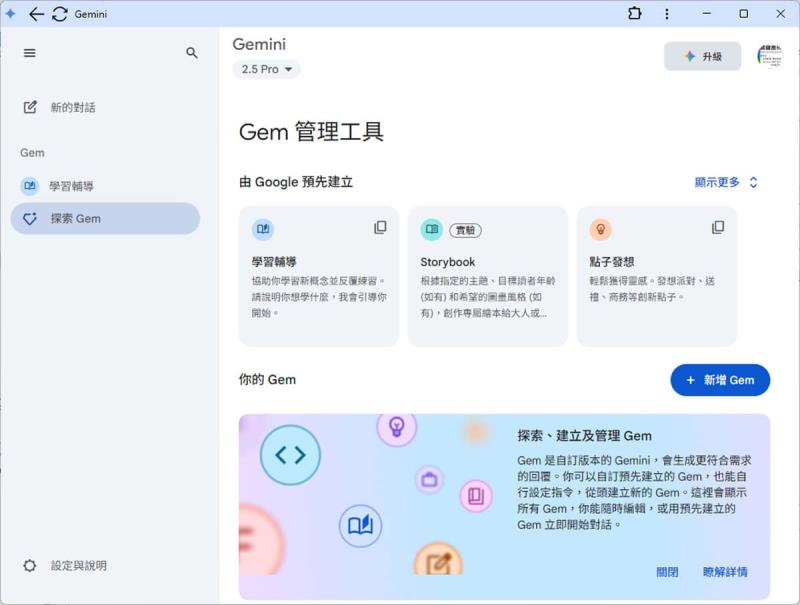The height and width of the screenshot is (605, 800).
Task: Select 探索 Gem in sidebar
Action: [x=105, y=218]
